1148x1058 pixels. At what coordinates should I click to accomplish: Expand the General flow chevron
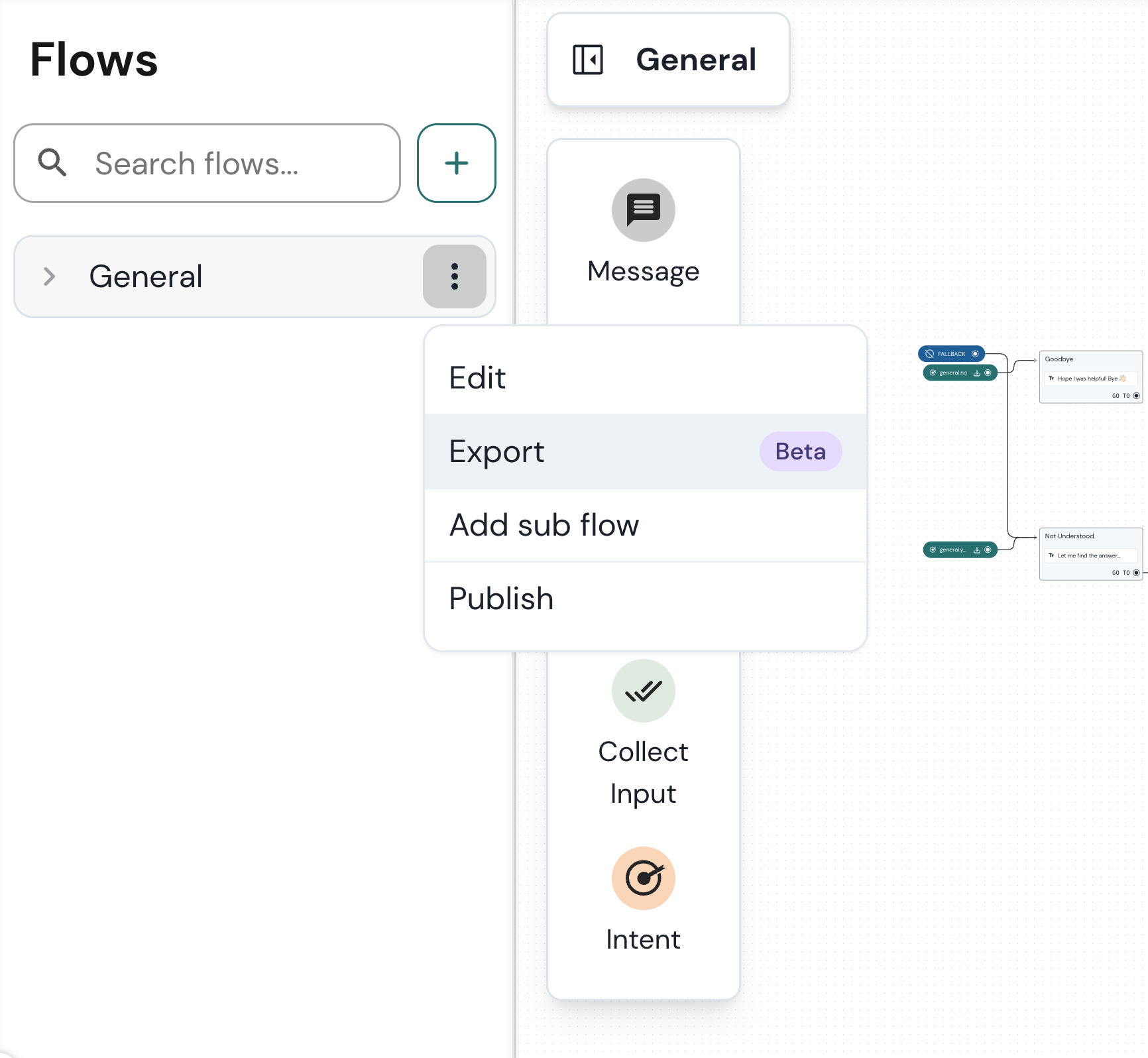49,276
